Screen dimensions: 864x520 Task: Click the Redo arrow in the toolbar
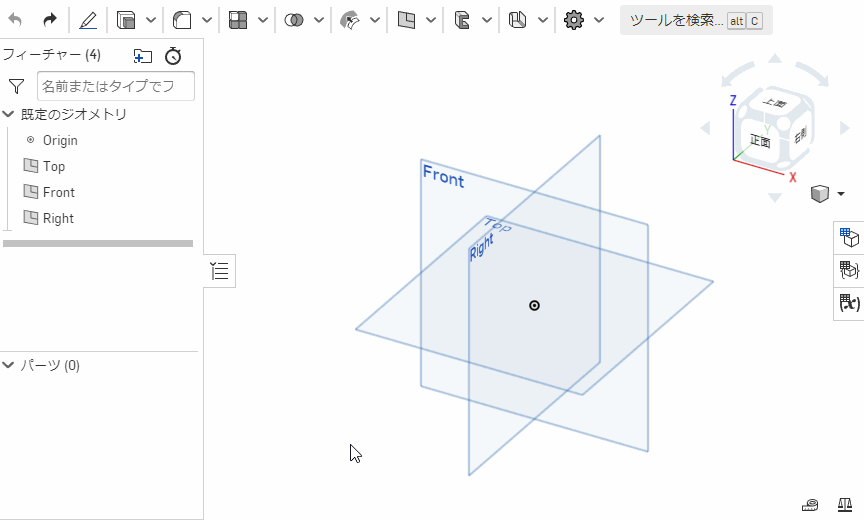(x=50, y=20)
